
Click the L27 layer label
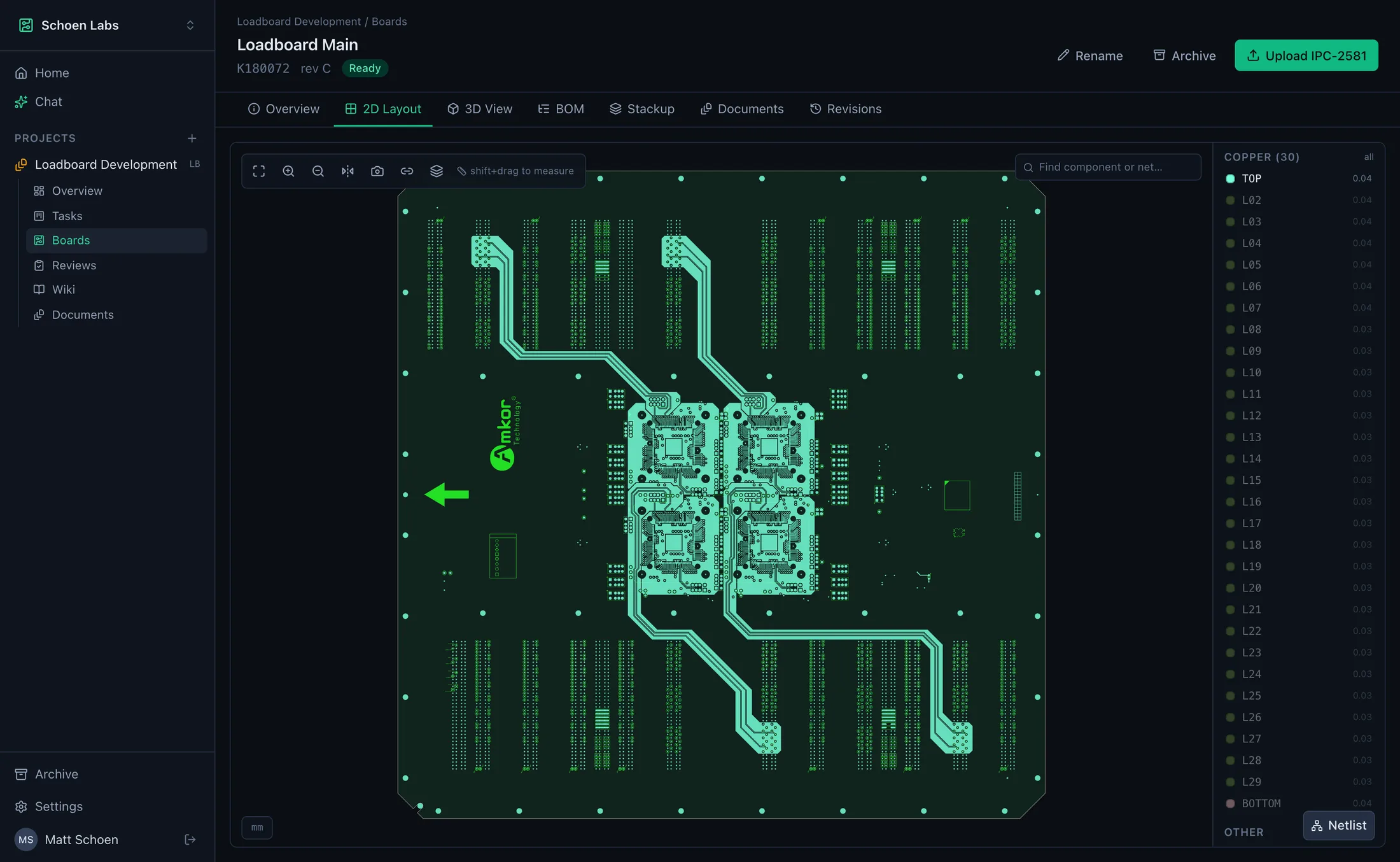pyautogui.click(x=1251, y=738)
